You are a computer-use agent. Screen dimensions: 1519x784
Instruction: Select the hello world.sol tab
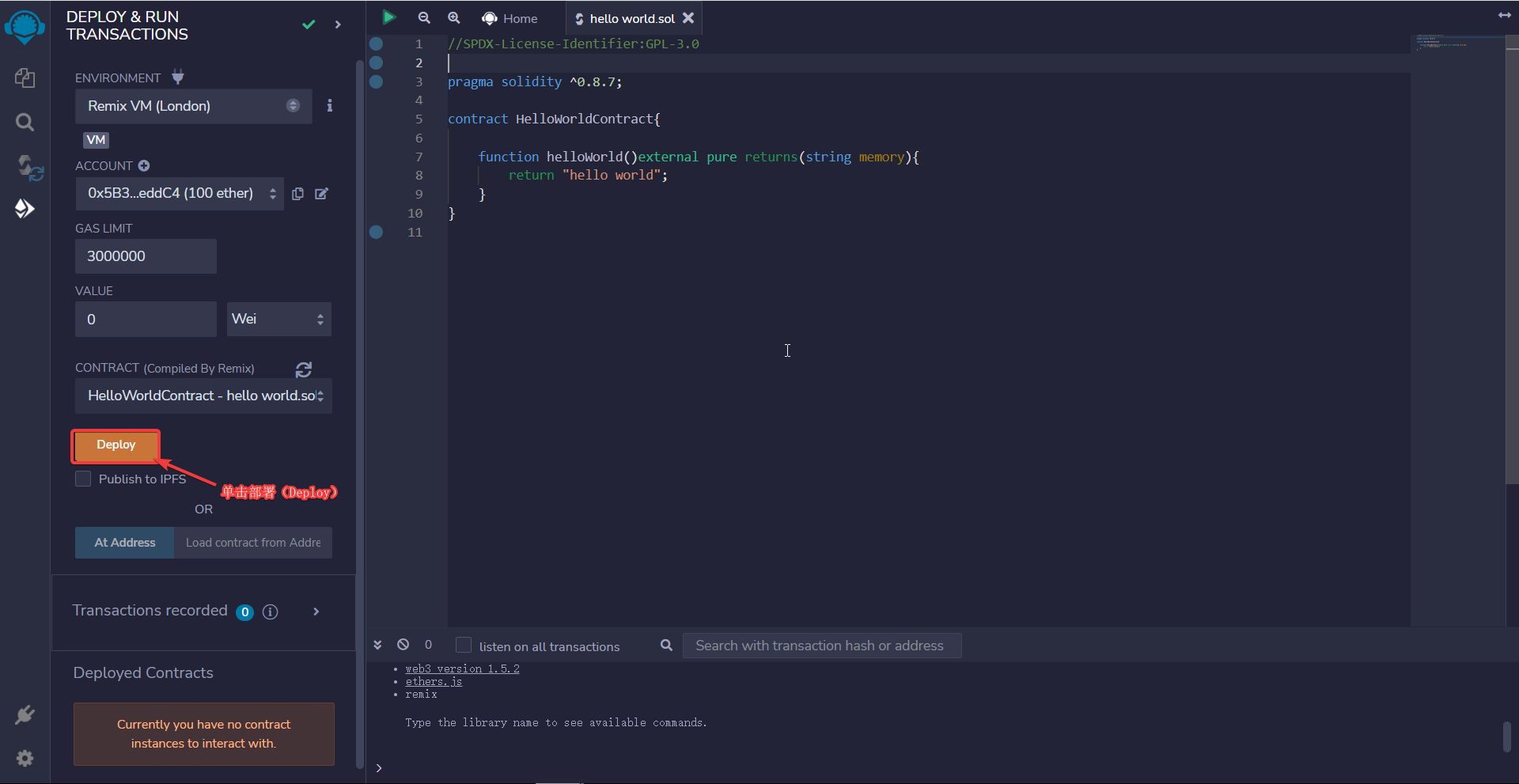[x=631, y=18]
